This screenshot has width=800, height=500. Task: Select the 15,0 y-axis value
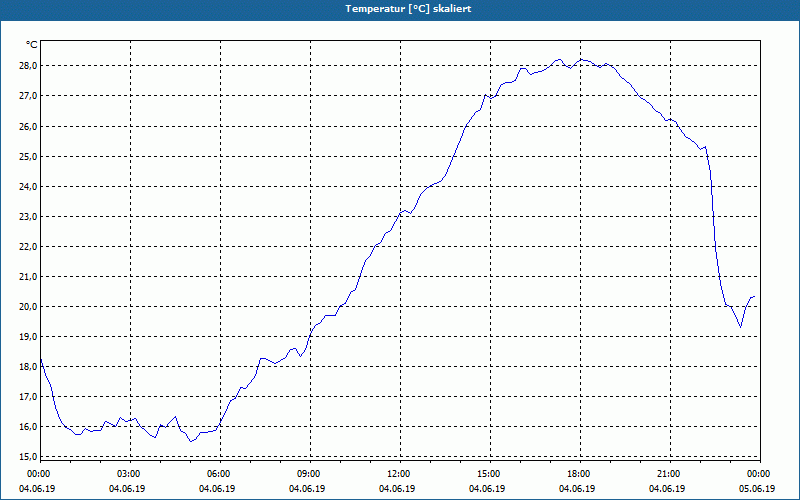[29, 457]
